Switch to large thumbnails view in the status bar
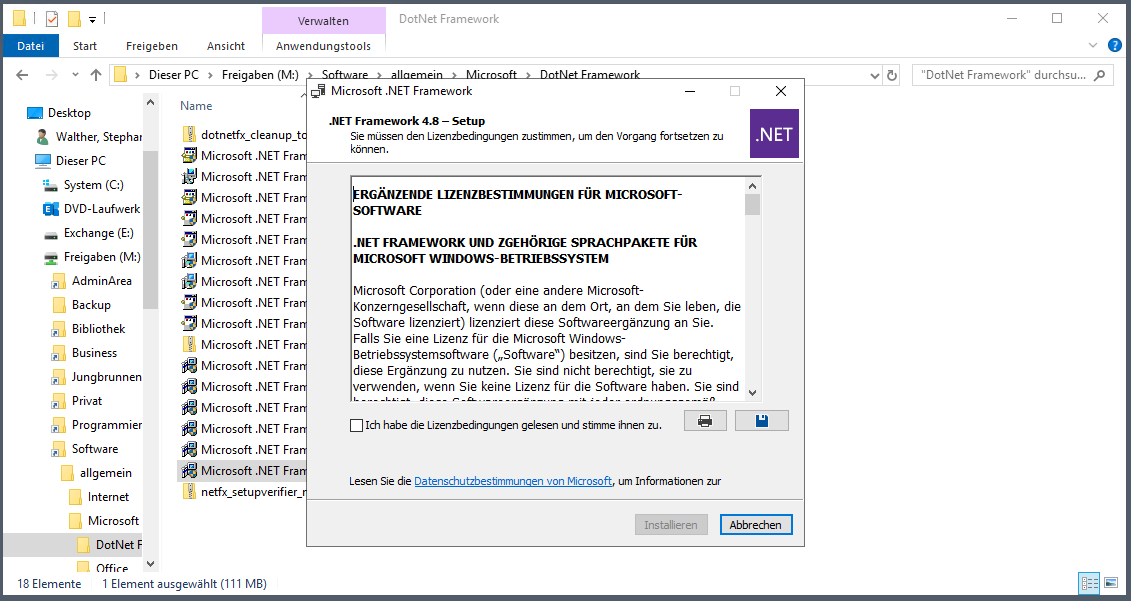Image resolution: width=1131 pixels, height=601 pixels. [x=1112, y=583]
